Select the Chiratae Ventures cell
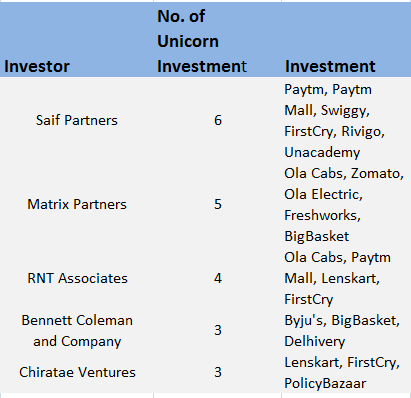Image resolution: width=411 pixels, height=398 pixels. (x=77, y=372)
